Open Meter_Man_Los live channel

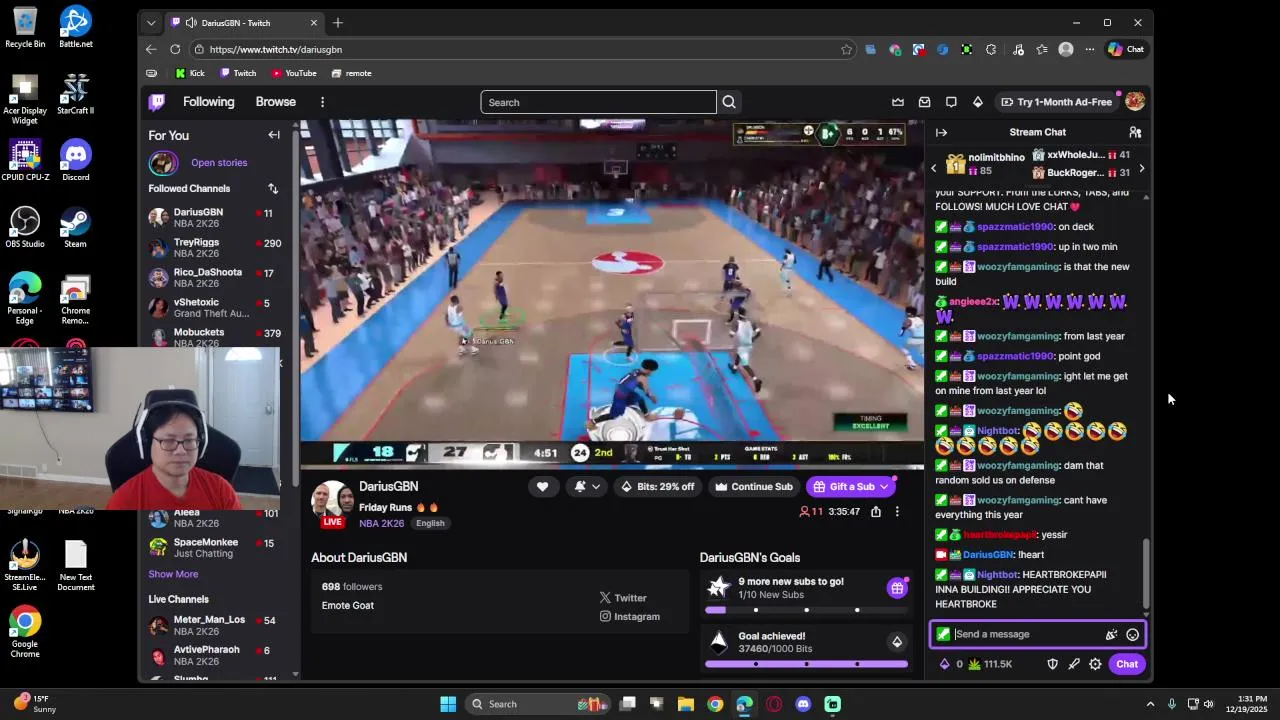(x=215, y=626)
